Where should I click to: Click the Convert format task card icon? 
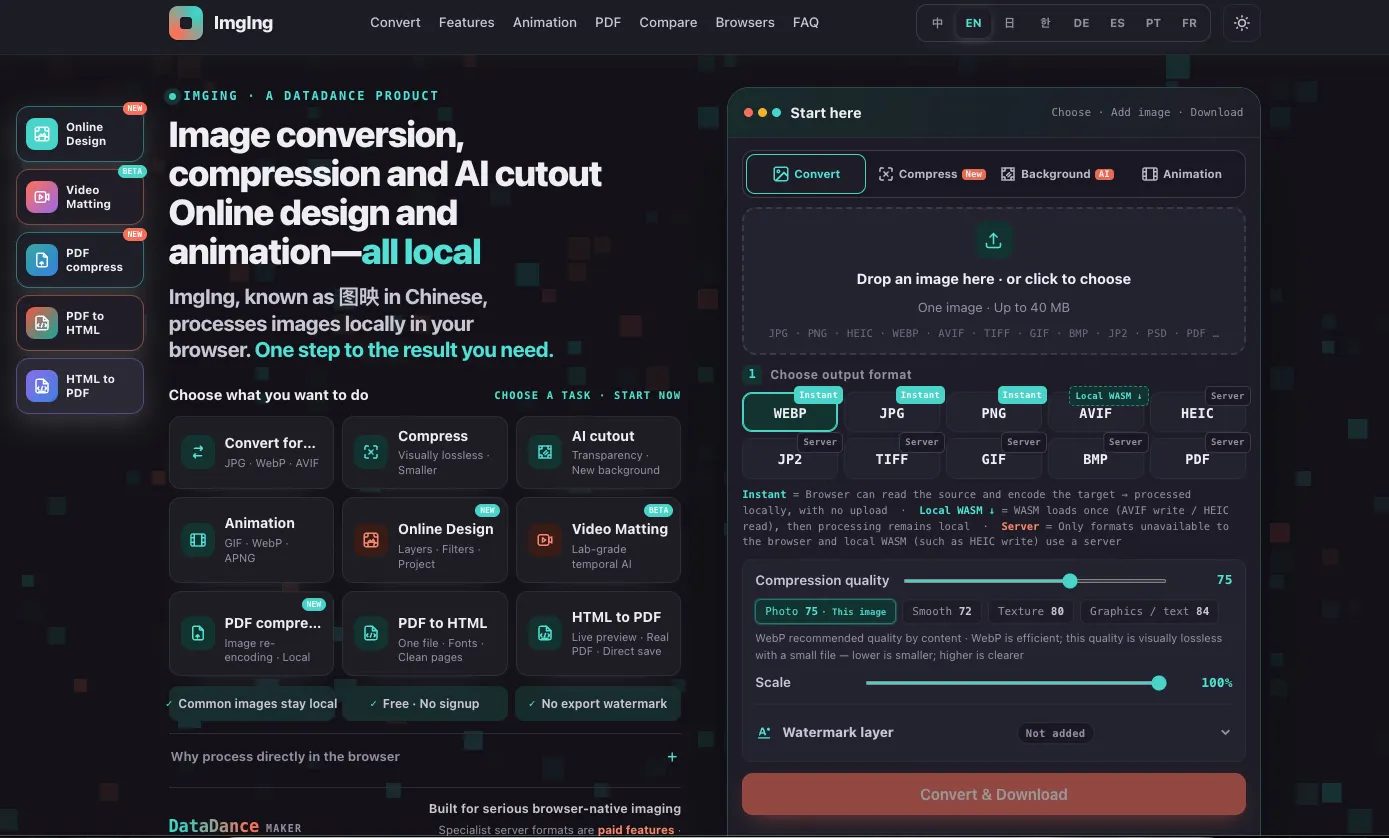198,452
